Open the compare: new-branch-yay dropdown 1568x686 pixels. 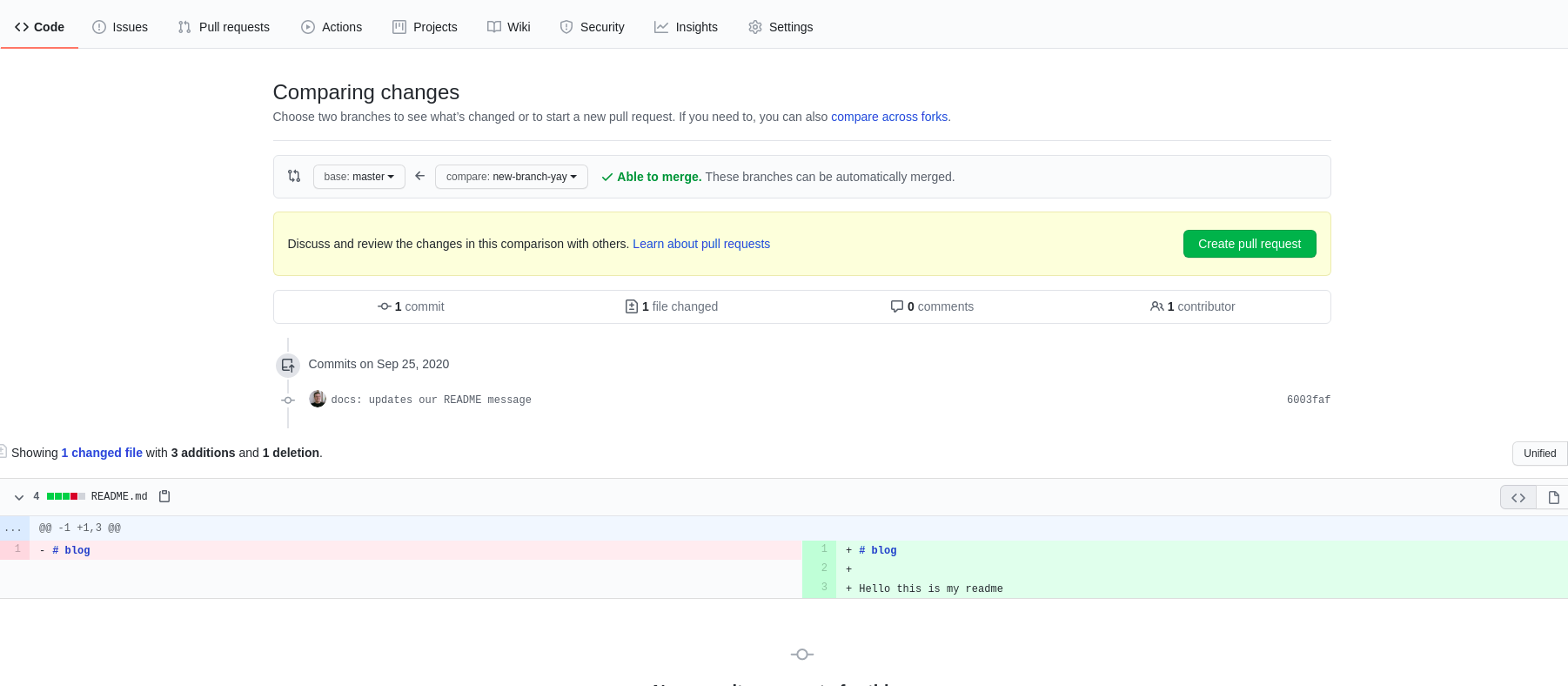point(512,177)
